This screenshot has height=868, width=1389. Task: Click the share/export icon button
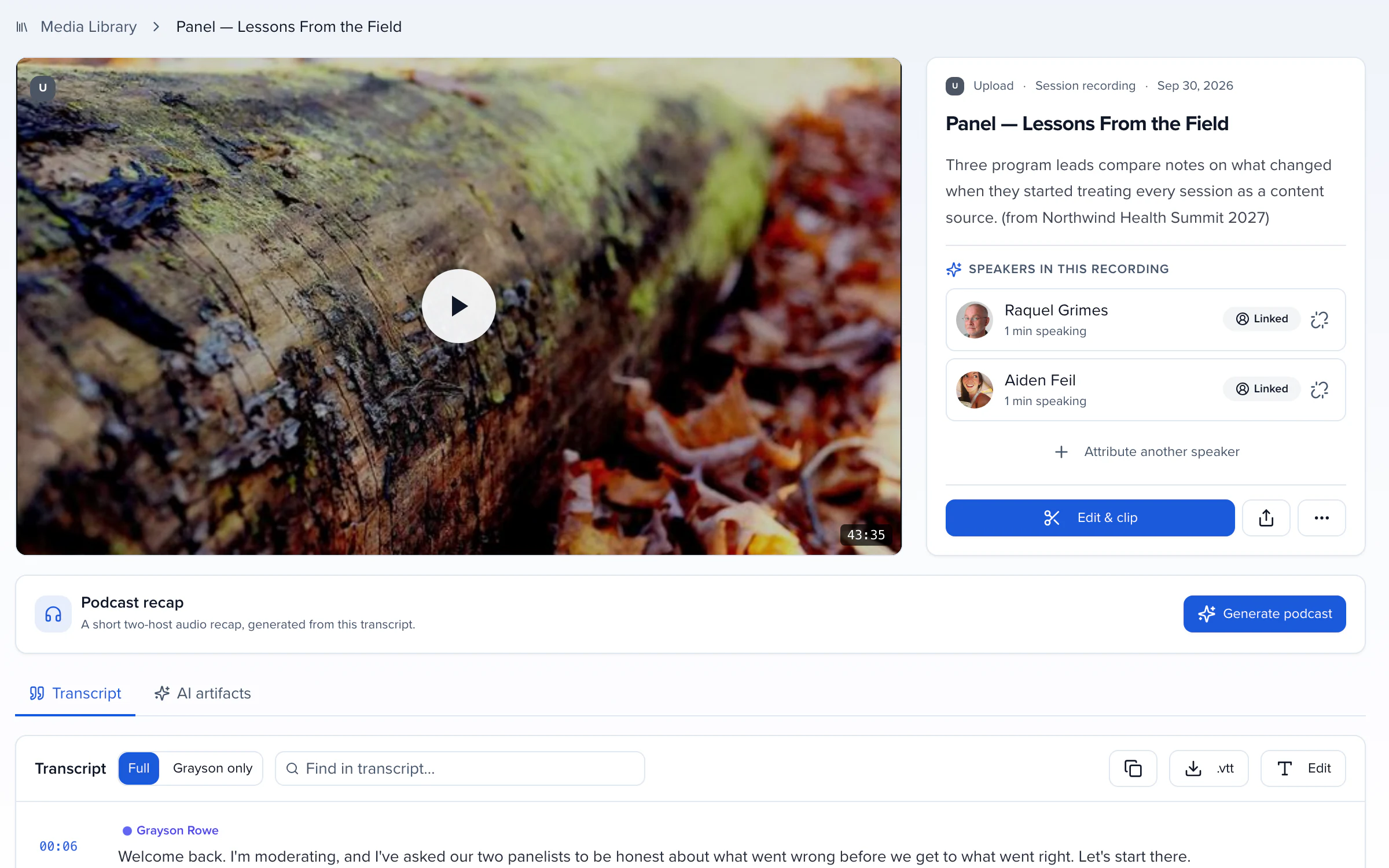pyautogui.click(x=1266, y=518)
